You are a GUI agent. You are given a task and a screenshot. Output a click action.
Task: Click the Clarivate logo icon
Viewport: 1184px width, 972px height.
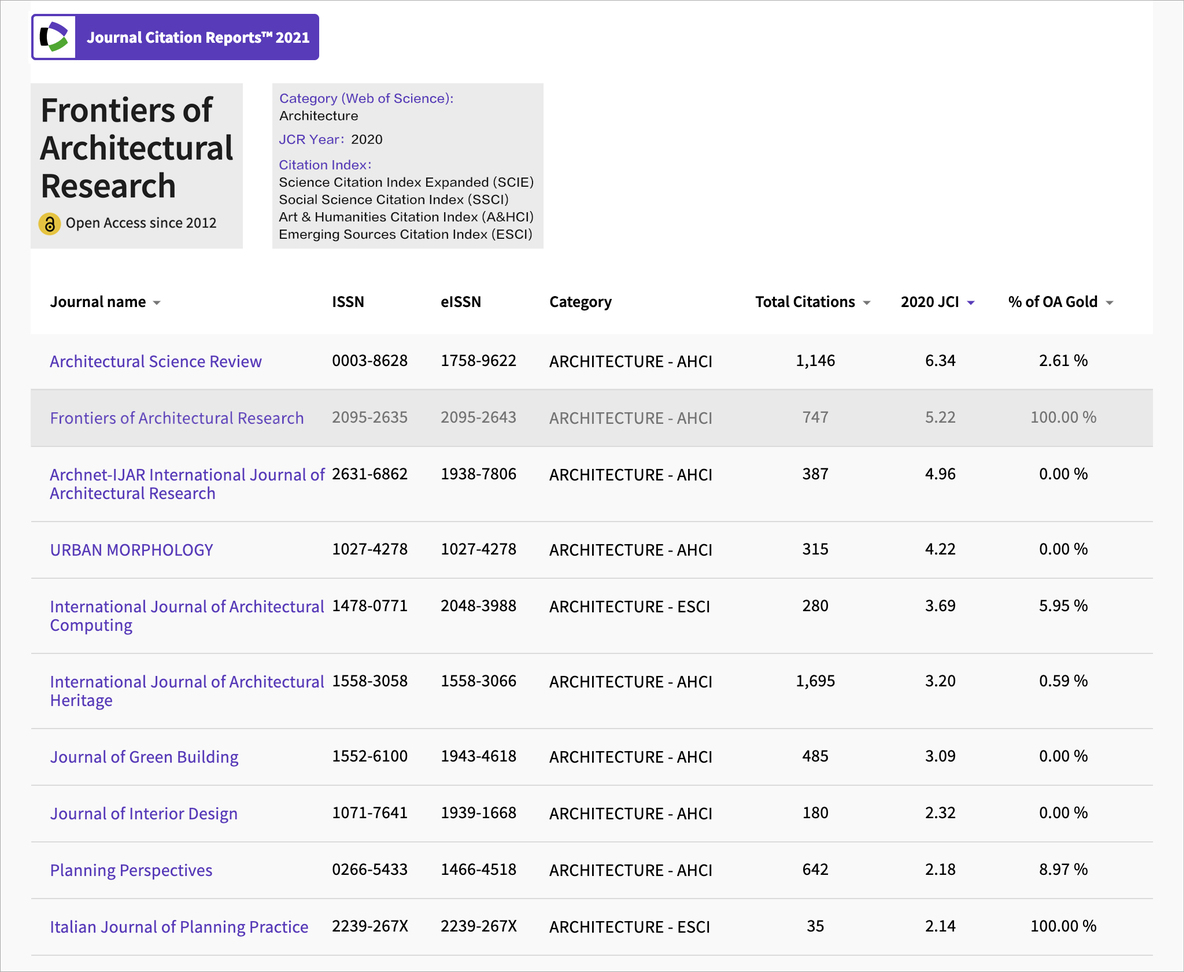54,38
